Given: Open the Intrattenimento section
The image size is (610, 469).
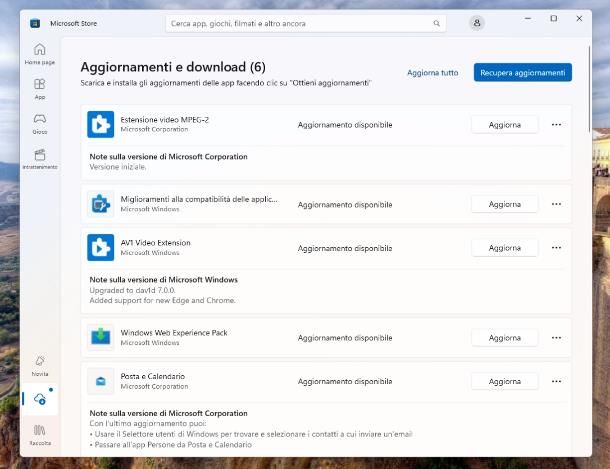Looking at the screenshot, I should 40,159.
